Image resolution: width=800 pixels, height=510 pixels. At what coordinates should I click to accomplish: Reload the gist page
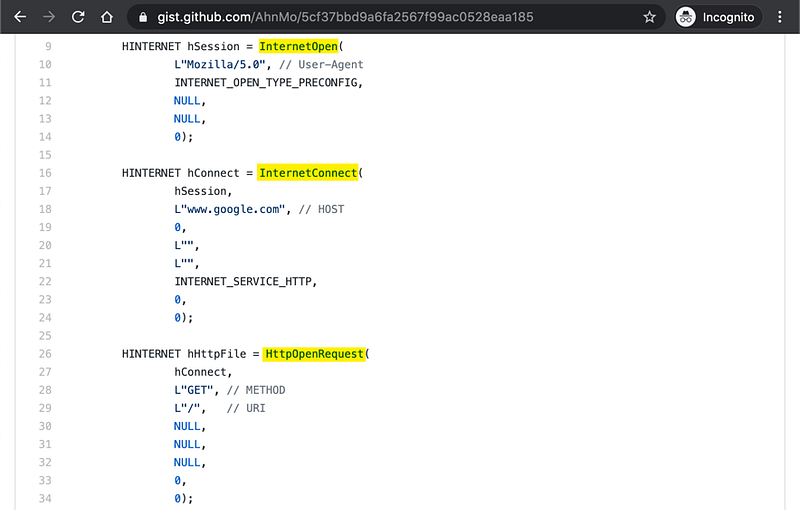pos(78,17)
